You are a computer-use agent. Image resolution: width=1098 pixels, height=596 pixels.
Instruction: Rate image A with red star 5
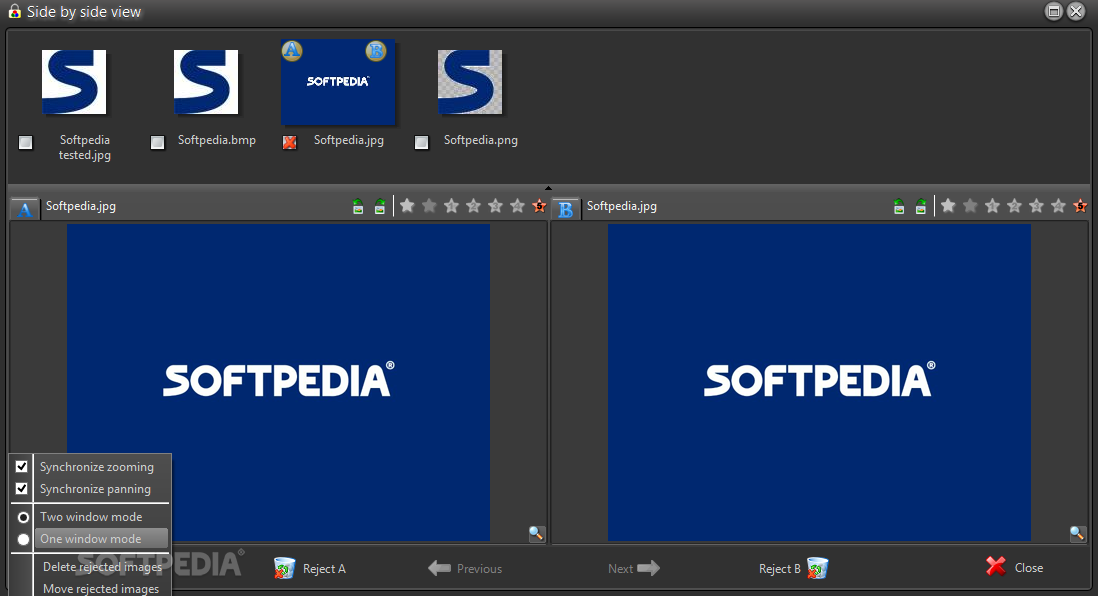click(x=539, y=206)
